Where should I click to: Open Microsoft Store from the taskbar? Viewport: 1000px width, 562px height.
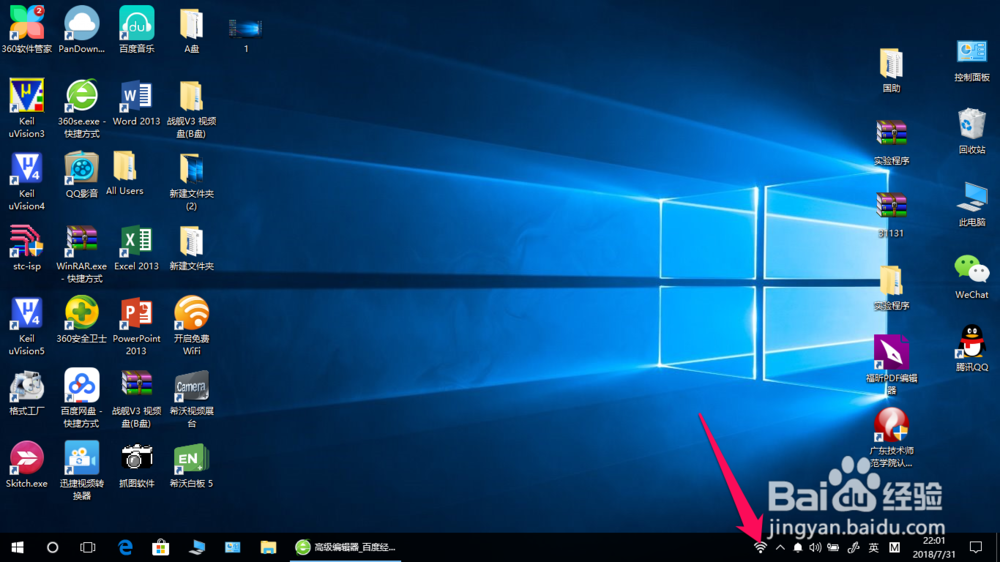161,547
